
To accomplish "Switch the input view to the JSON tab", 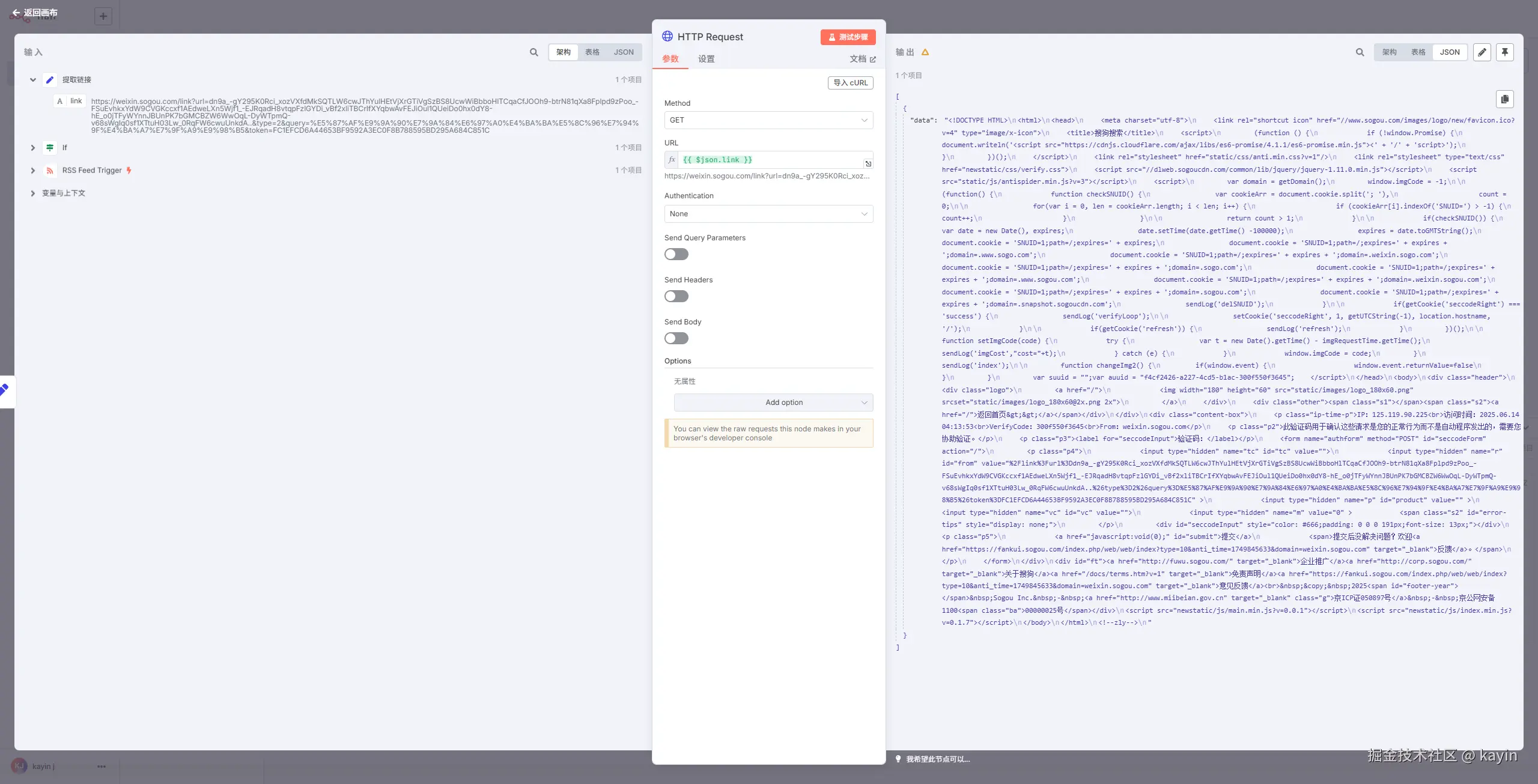I will [624, 52].
